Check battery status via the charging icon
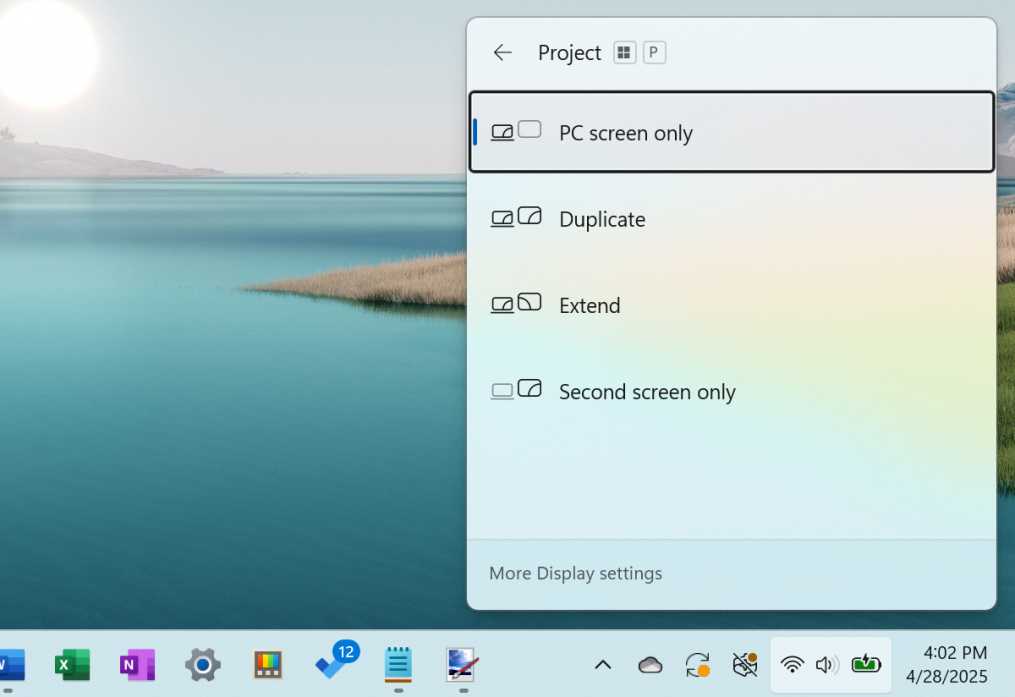 coord(866,665)
